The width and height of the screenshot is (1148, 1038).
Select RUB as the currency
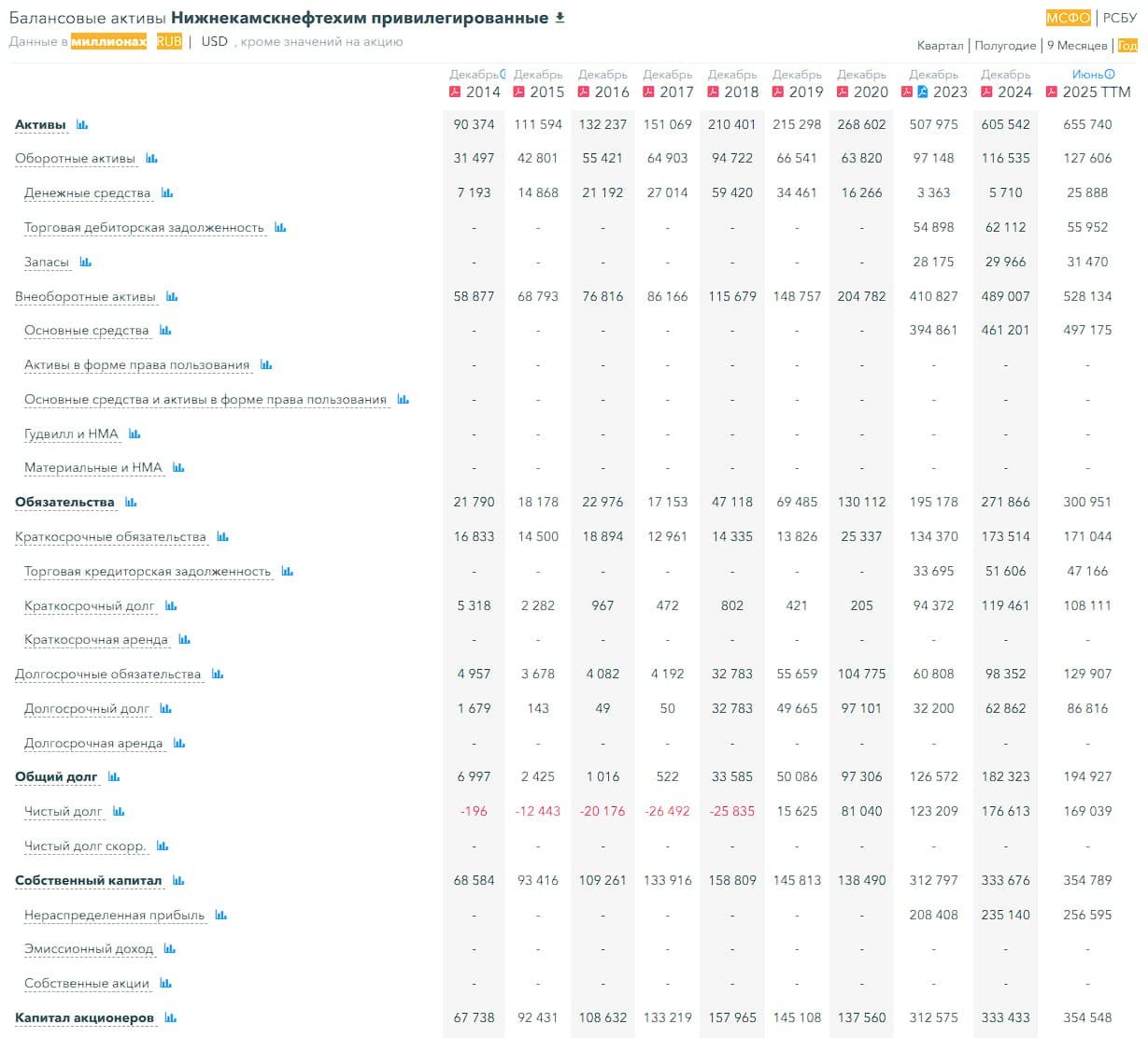point(169,41)
